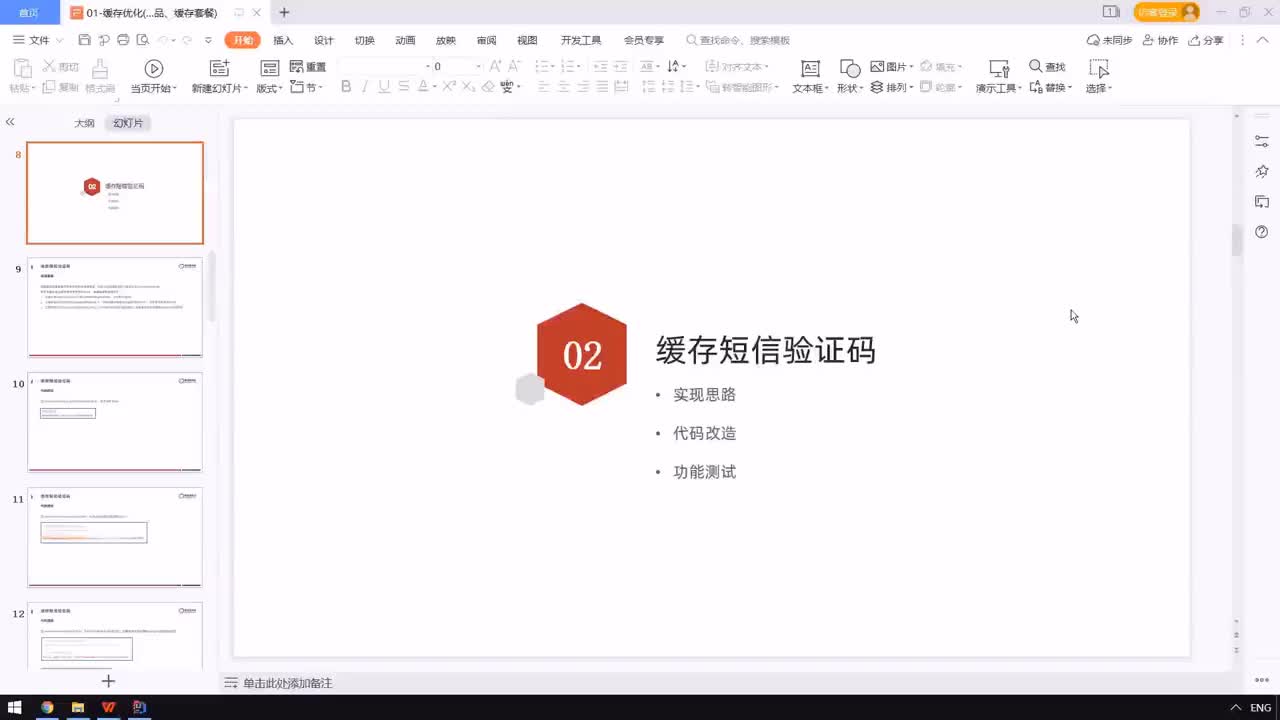The image size is (1280, 720).
Task: Select slide 10 thumbnail
Action: (x=115, y=422)
